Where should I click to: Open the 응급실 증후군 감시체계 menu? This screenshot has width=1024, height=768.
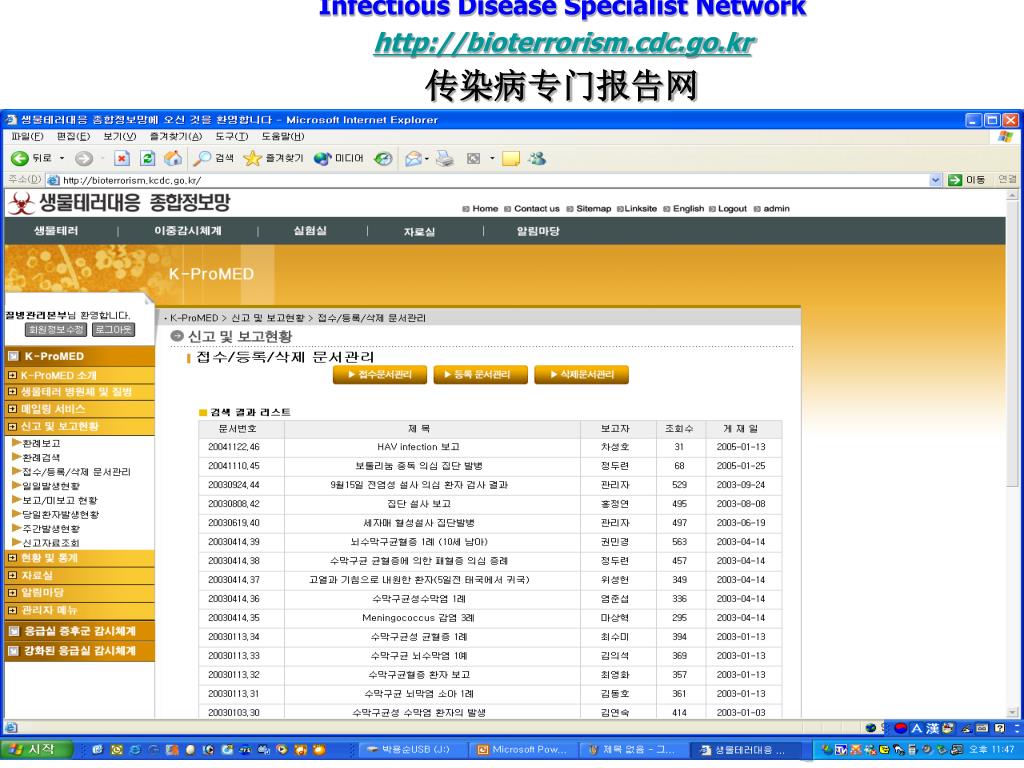point(79,632)
